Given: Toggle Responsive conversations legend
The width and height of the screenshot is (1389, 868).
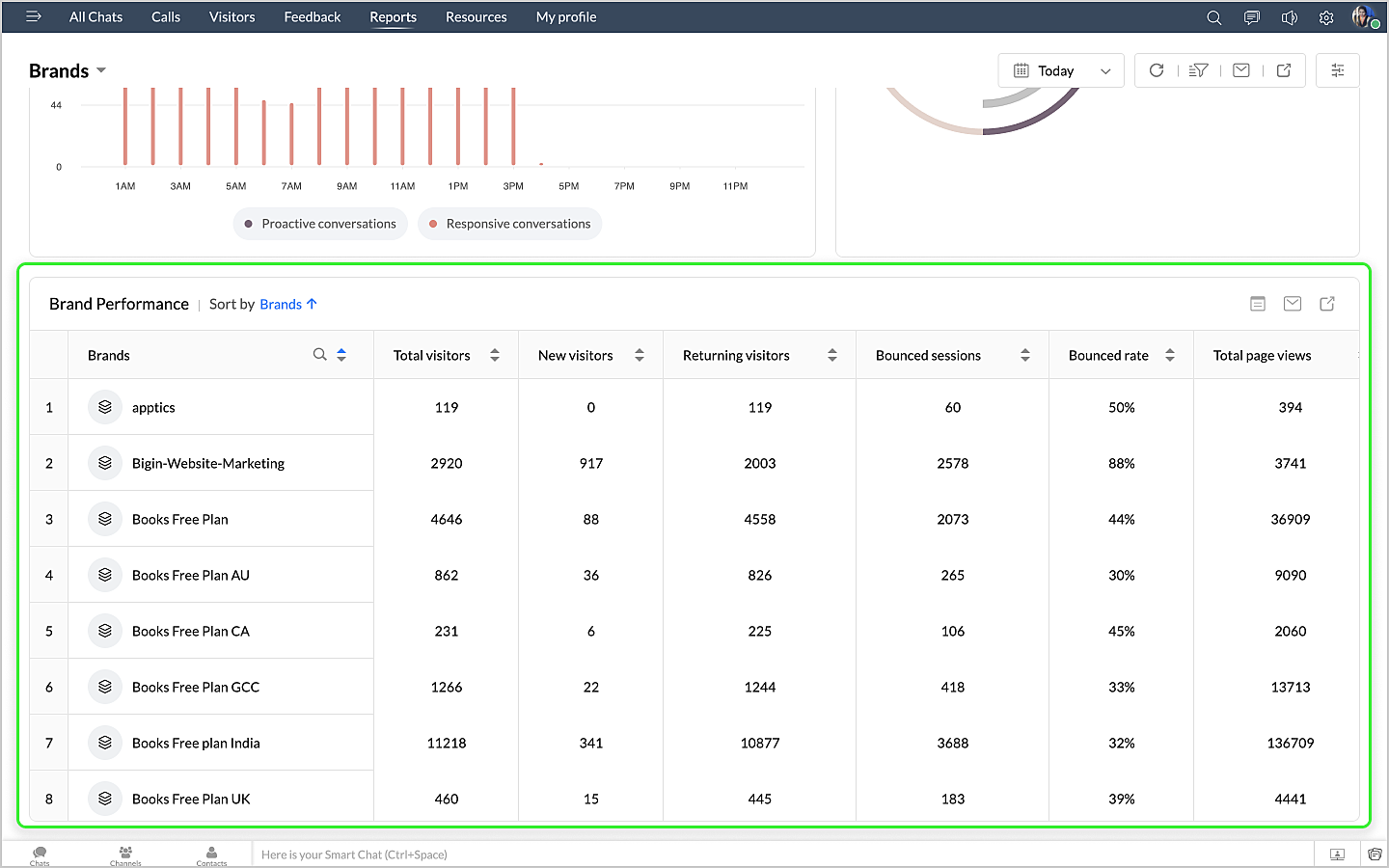Looking at the screenshot, I should 509,224.
